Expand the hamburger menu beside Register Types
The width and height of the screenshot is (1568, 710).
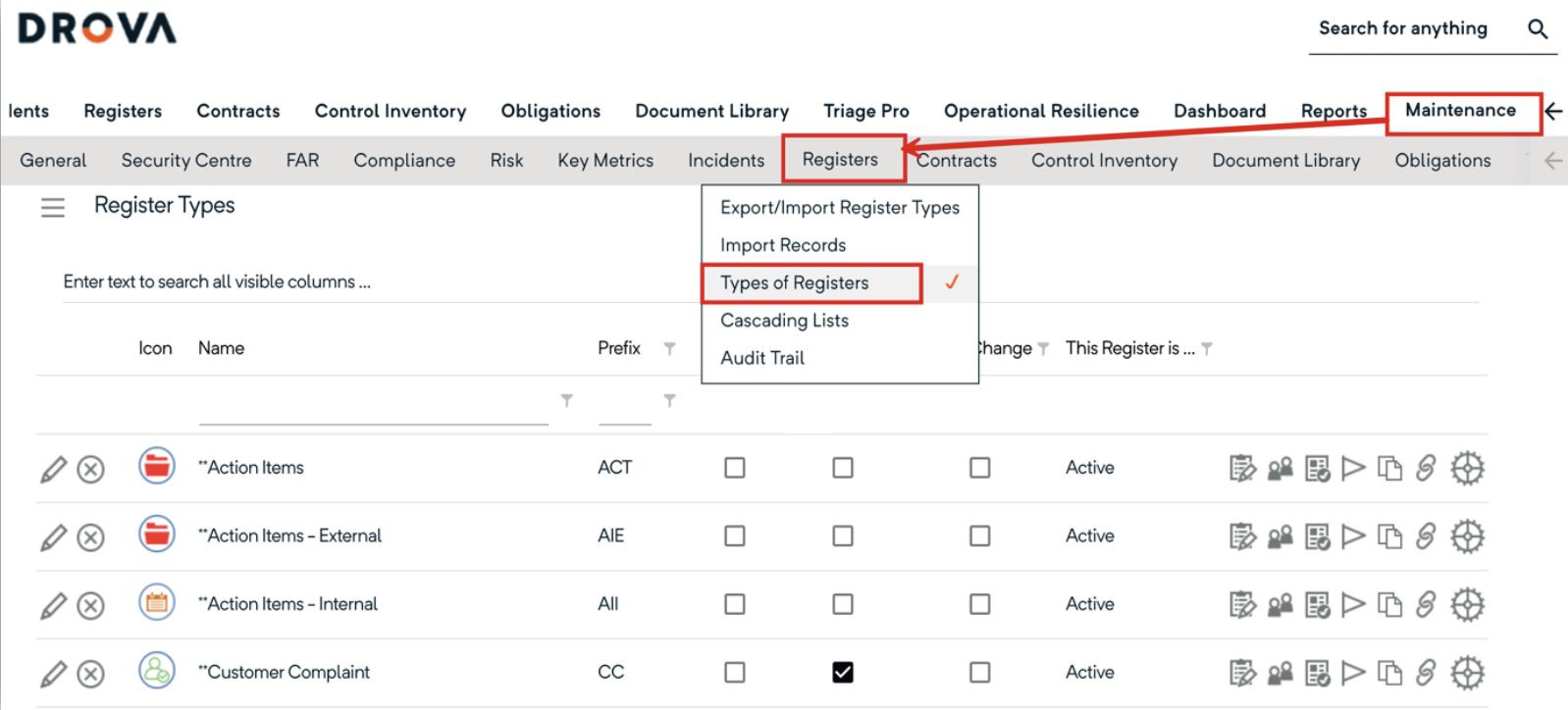[53, 207]
